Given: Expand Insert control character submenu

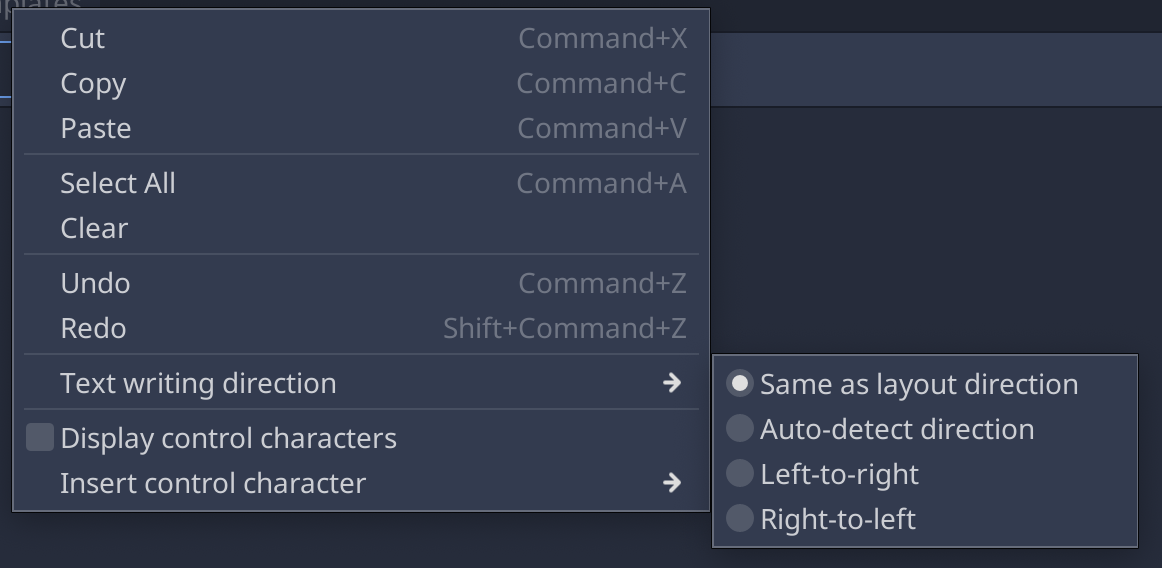Looking at the screenshot, I should click(362, 483).
